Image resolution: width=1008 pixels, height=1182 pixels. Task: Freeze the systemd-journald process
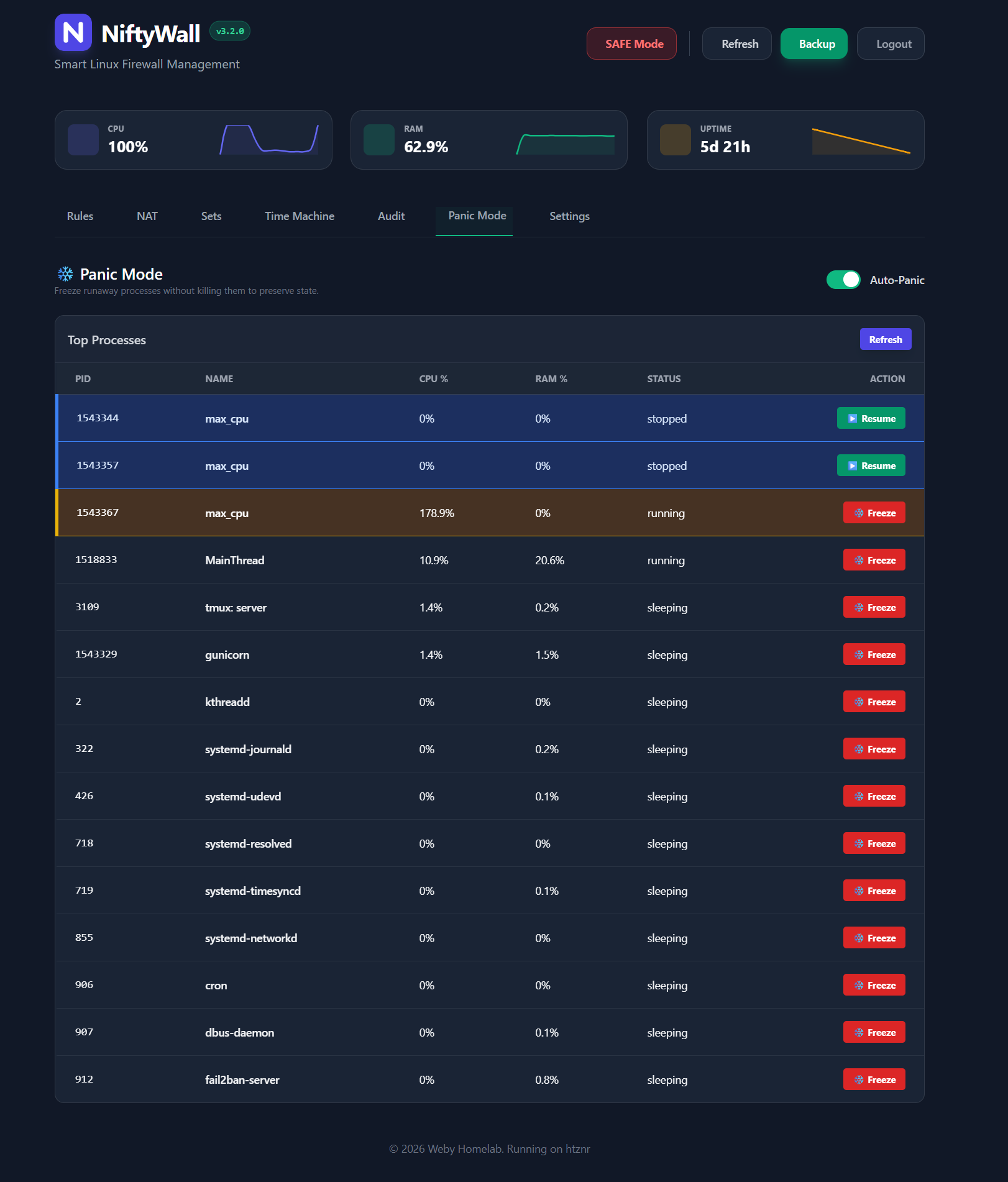tap(874, 749)
